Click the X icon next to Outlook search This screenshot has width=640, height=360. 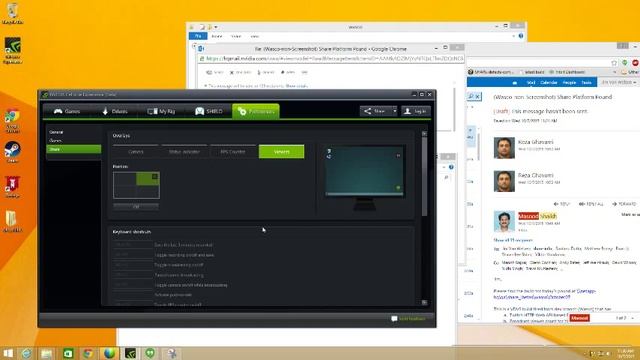(x=478, y=96)
